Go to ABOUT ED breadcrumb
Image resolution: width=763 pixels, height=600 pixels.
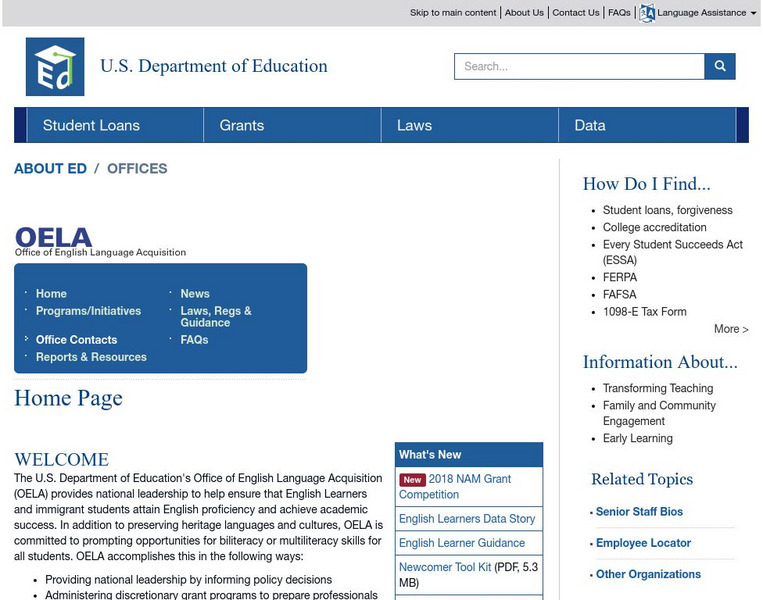click(x=50, y=168)
